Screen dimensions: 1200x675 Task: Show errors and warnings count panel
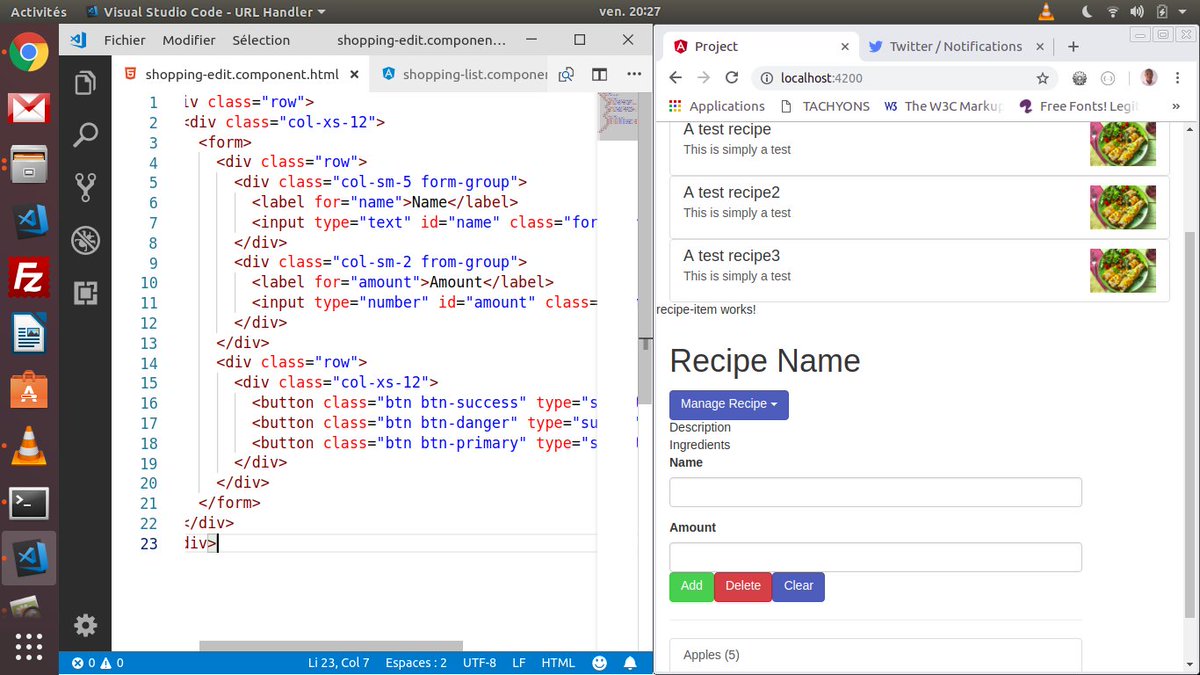98,662
